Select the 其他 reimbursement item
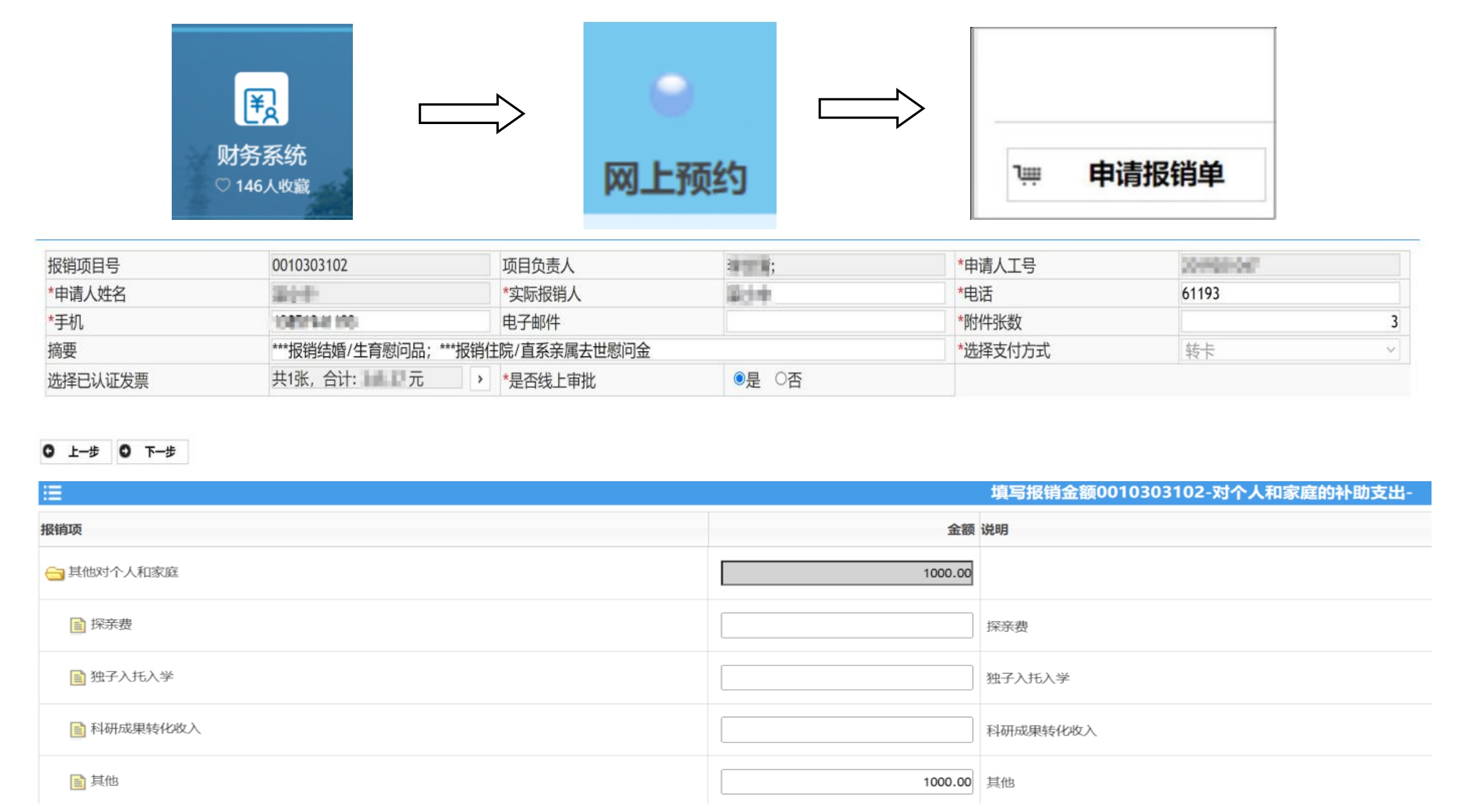The width and height of the screenshot is (1471, 812). pos(105,781)
